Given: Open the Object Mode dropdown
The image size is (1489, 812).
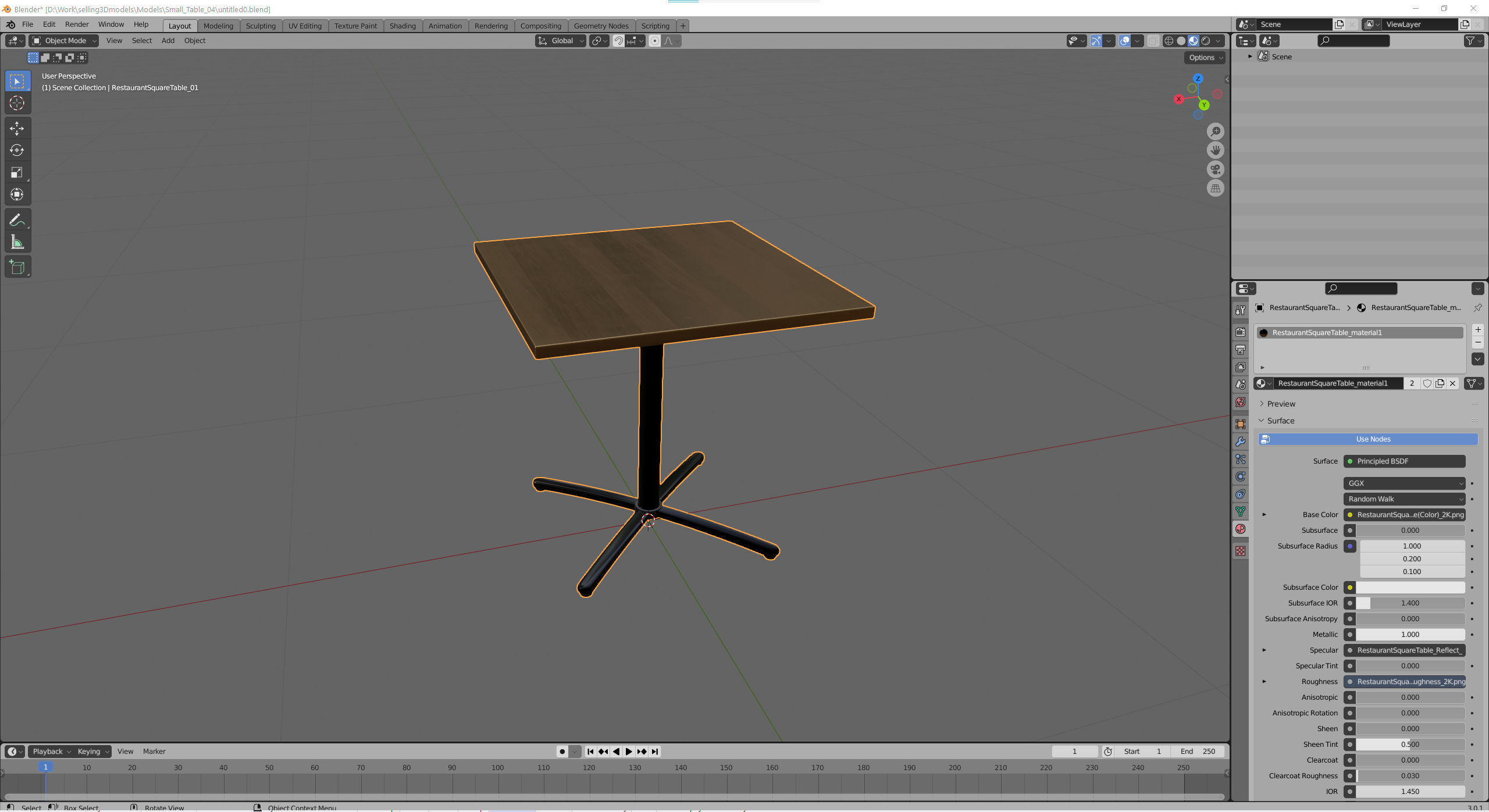Looking at the screenshot, I should [64, 41].
